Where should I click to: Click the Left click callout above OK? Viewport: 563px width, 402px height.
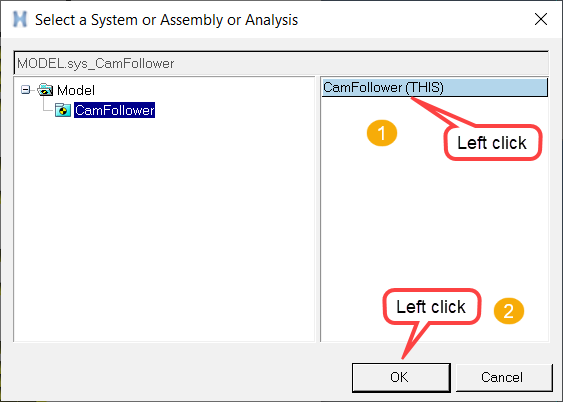432,307
